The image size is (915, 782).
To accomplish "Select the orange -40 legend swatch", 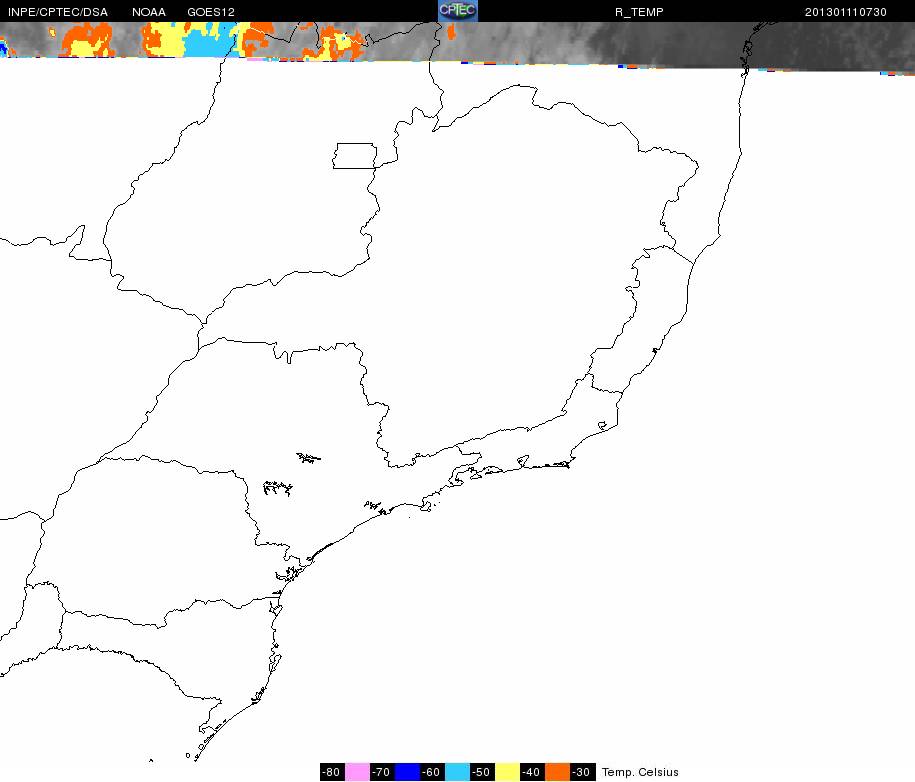I will coord(558,772).
